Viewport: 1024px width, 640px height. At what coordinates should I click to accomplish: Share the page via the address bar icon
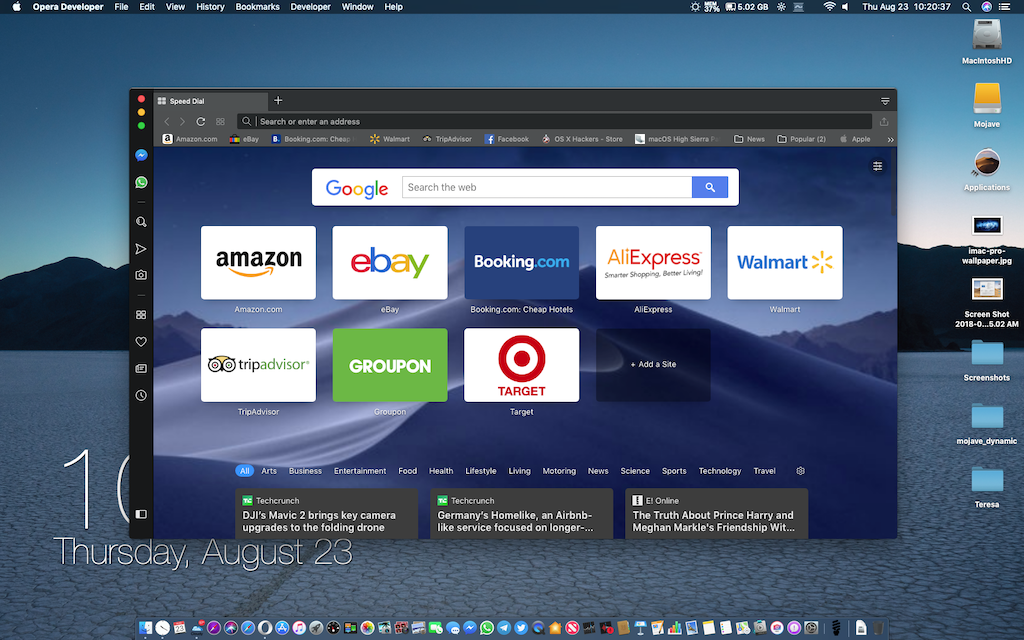884,121
